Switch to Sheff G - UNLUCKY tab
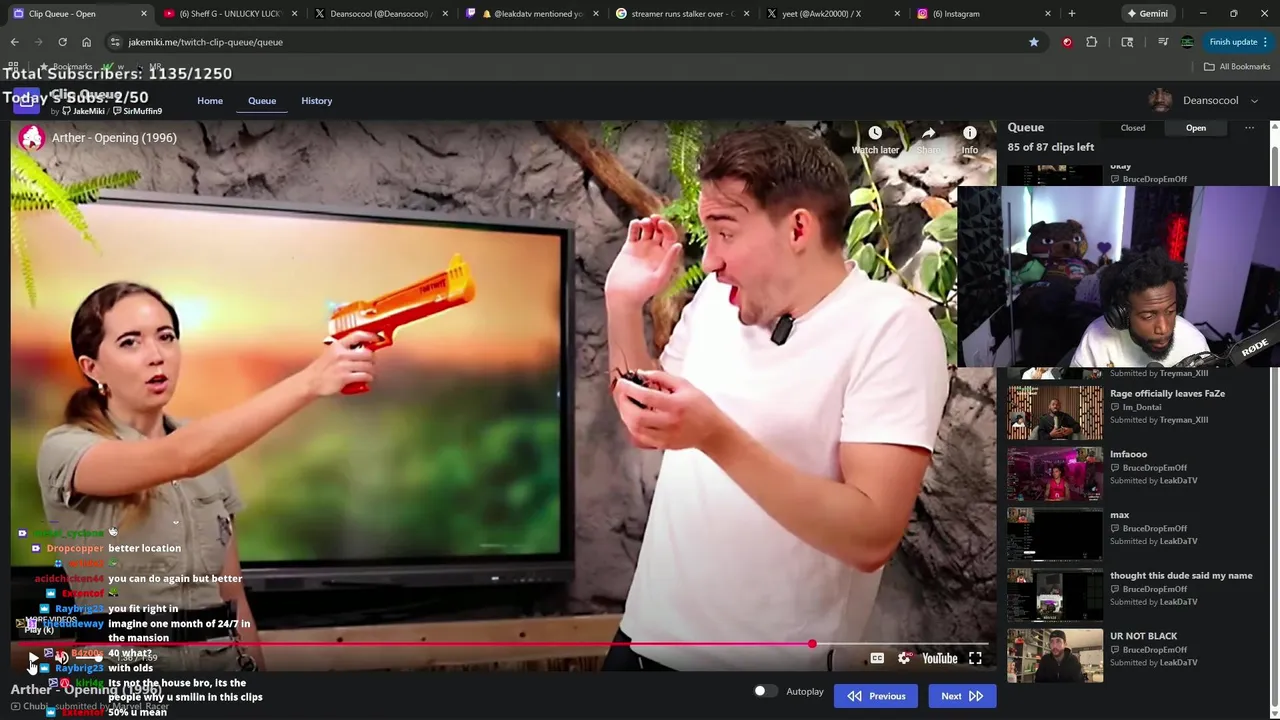The image size is (1280, 720). coord(230,14)
